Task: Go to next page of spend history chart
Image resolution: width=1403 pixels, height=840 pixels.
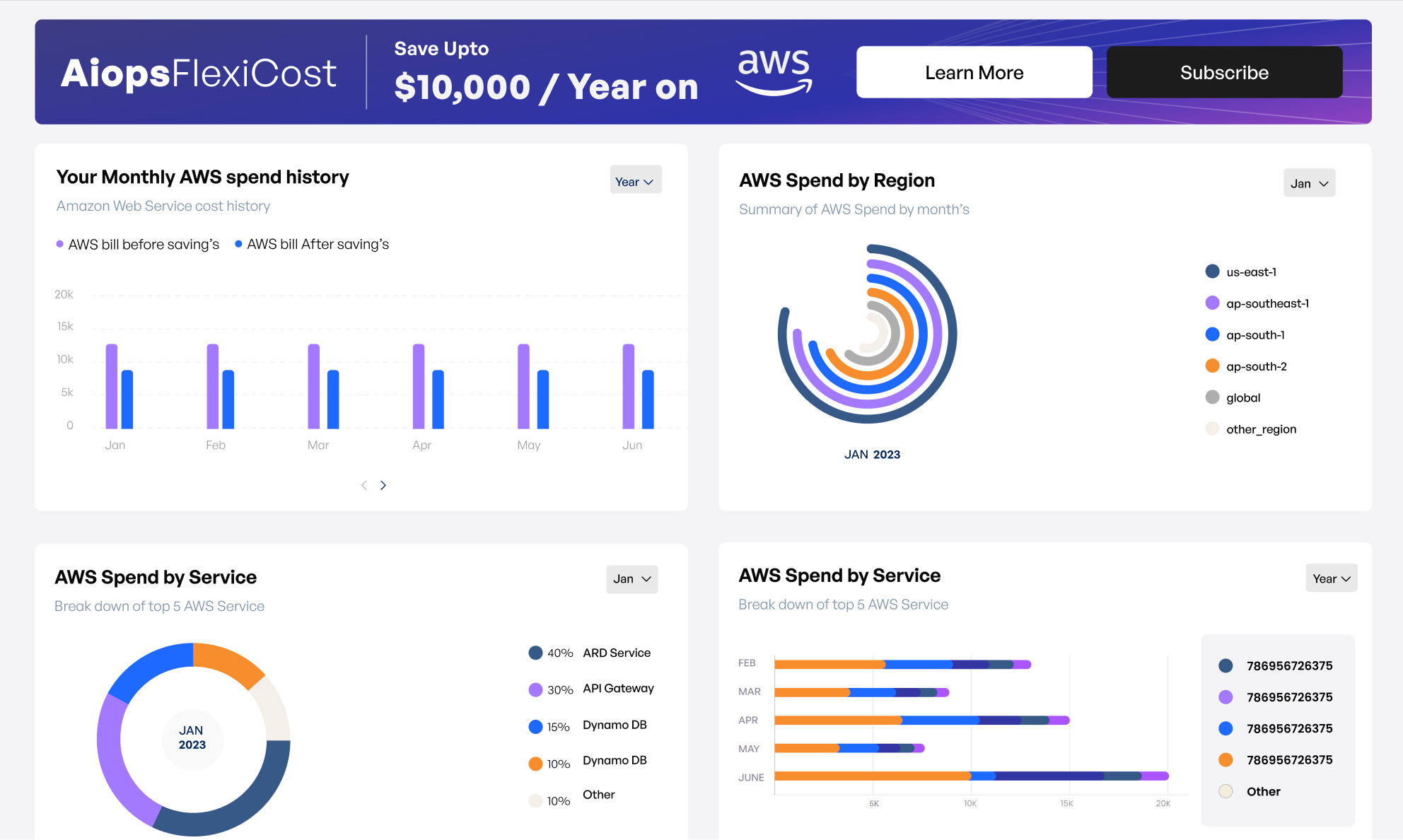Action: tap(383, 485)
